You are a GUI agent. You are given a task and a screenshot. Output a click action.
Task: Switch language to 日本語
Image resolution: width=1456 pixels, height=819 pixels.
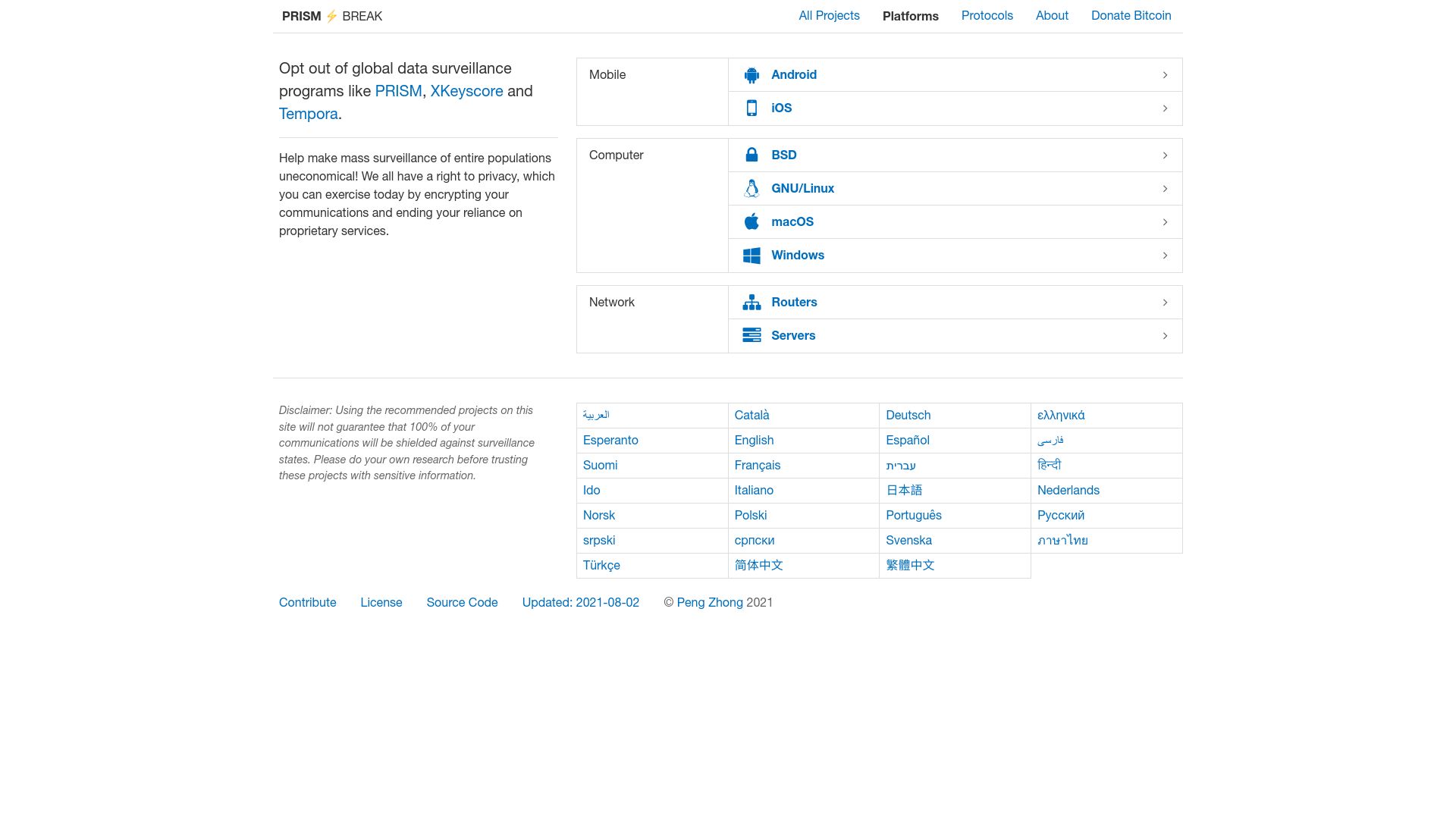tap(904, 491)
